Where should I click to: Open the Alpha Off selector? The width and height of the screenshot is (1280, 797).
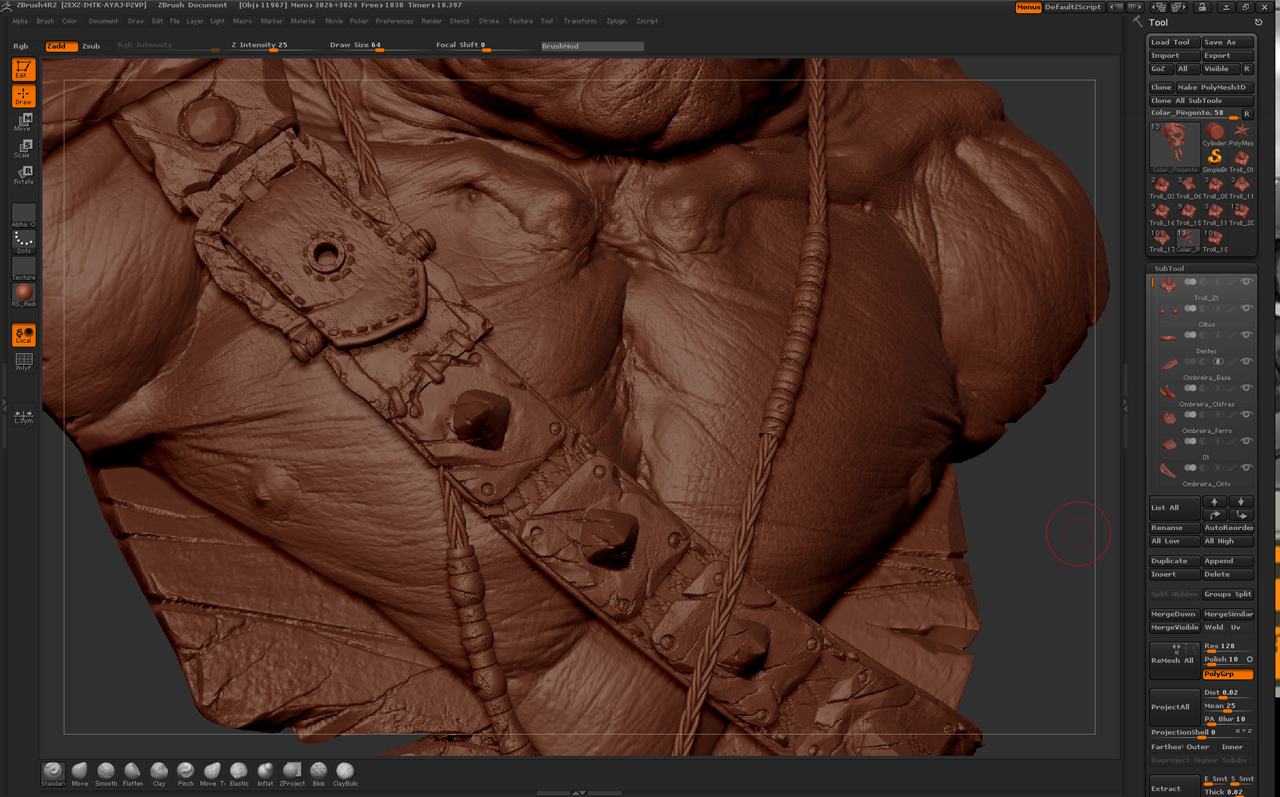[23, 215]
